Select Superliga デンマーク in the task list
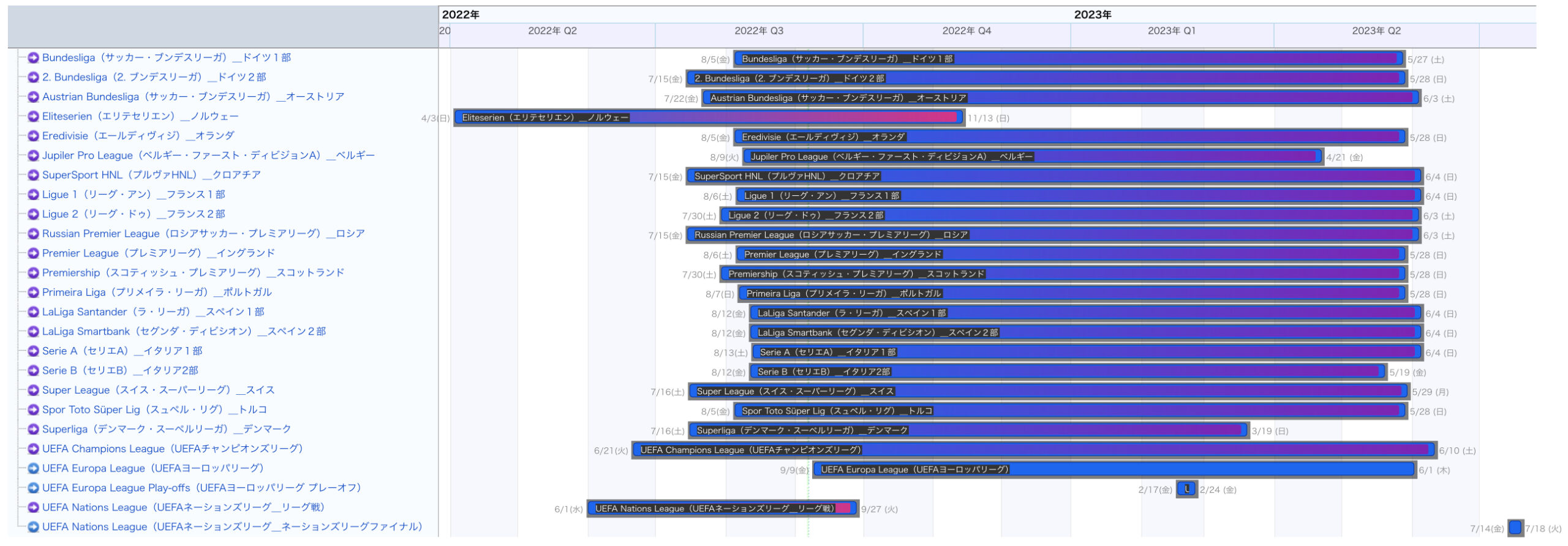This screenshot has height=546, width=1568. [x=167, y=429]
